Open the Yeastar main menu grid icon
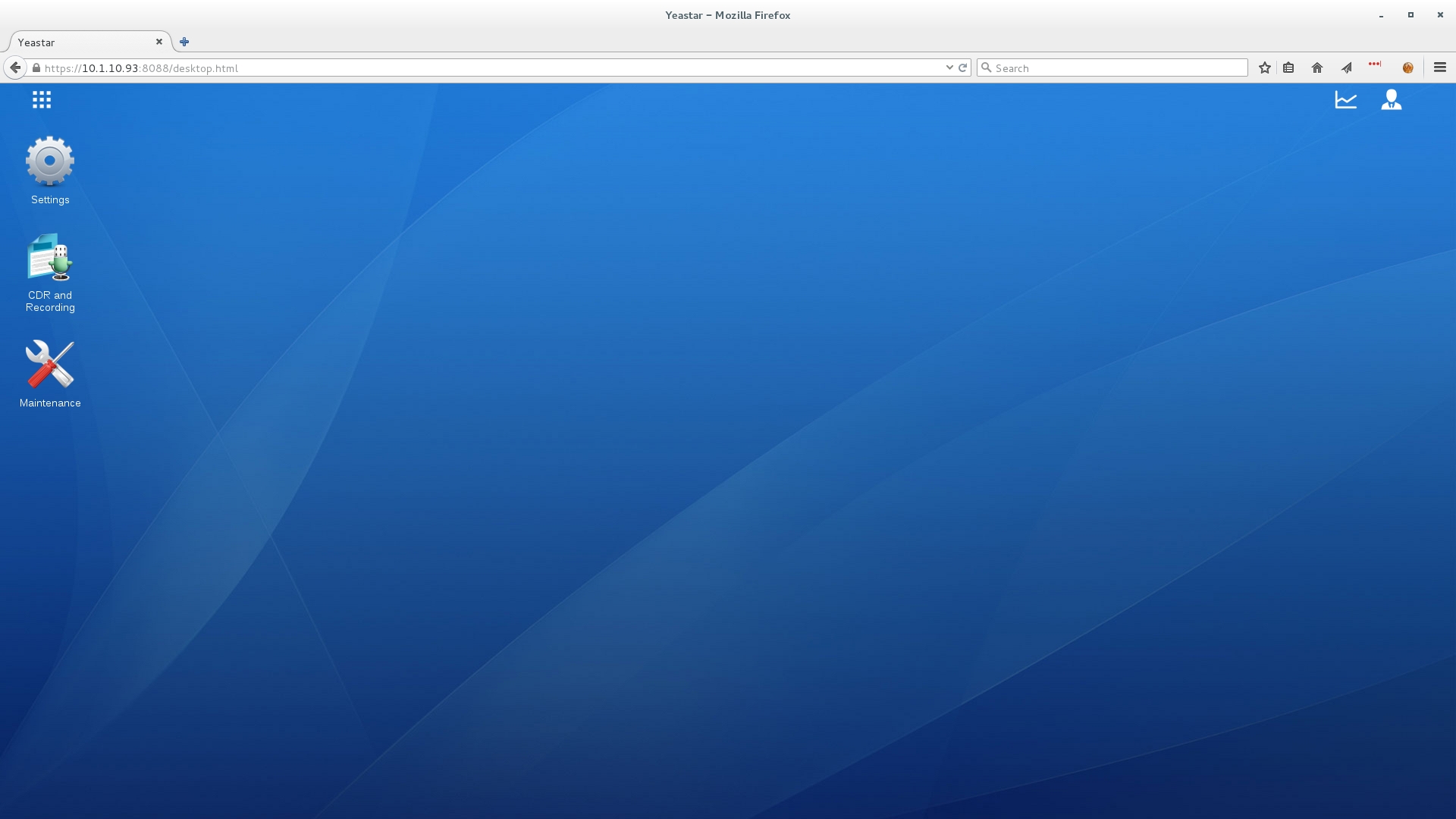 (42, 99)
